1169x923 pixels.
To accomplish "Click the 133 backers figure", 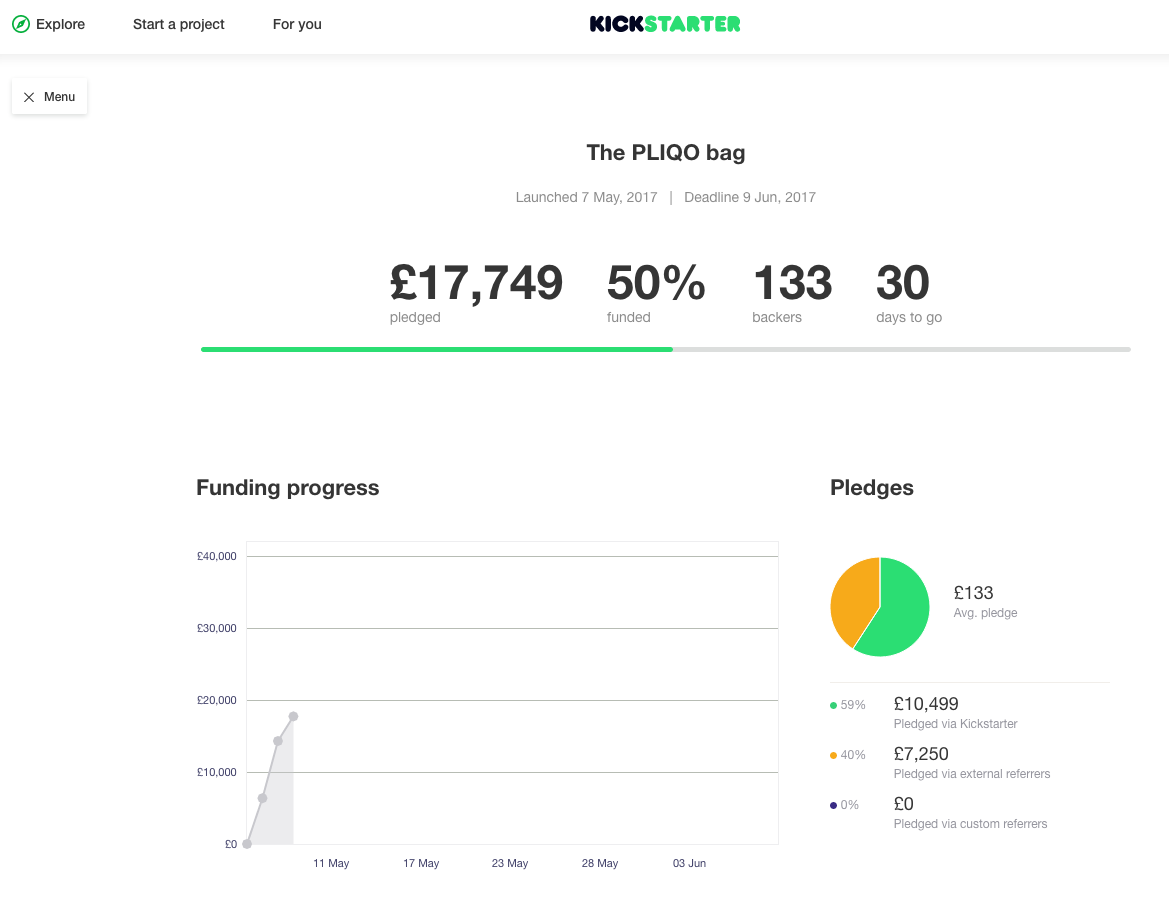I will pyautogui.click(x=791, y=283).
